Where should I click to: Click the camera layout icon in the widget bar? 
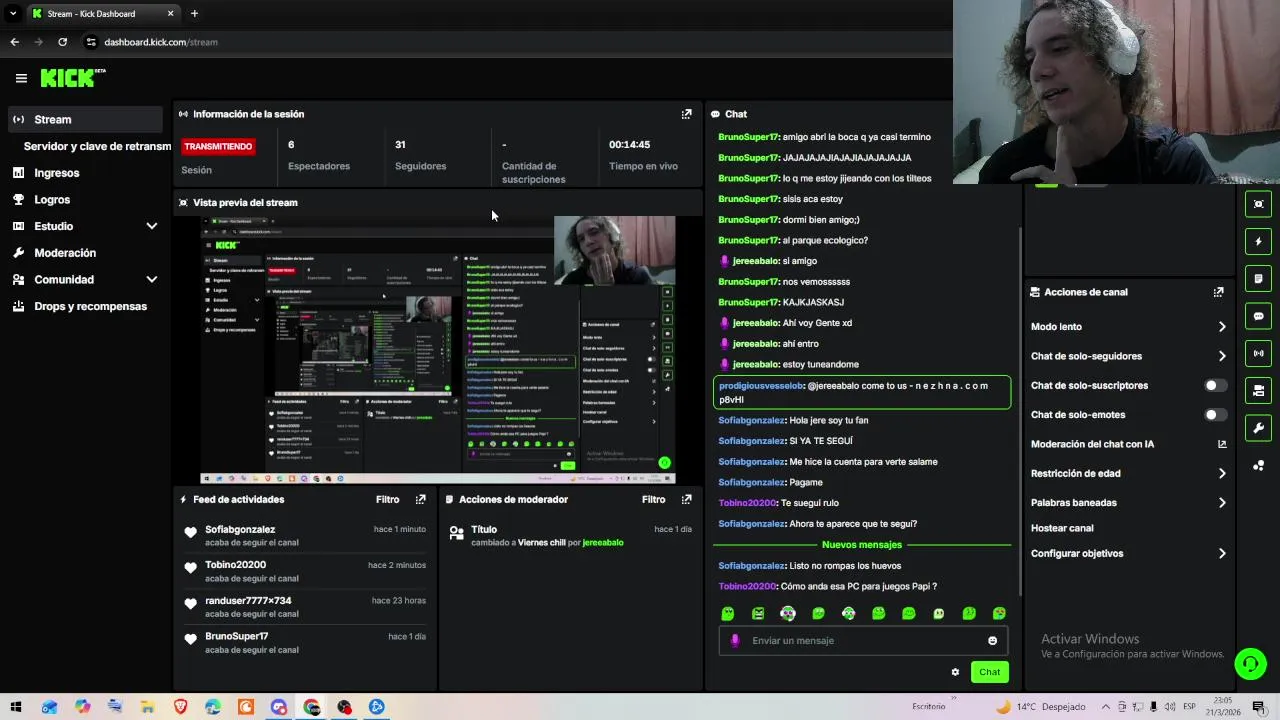1258,390
